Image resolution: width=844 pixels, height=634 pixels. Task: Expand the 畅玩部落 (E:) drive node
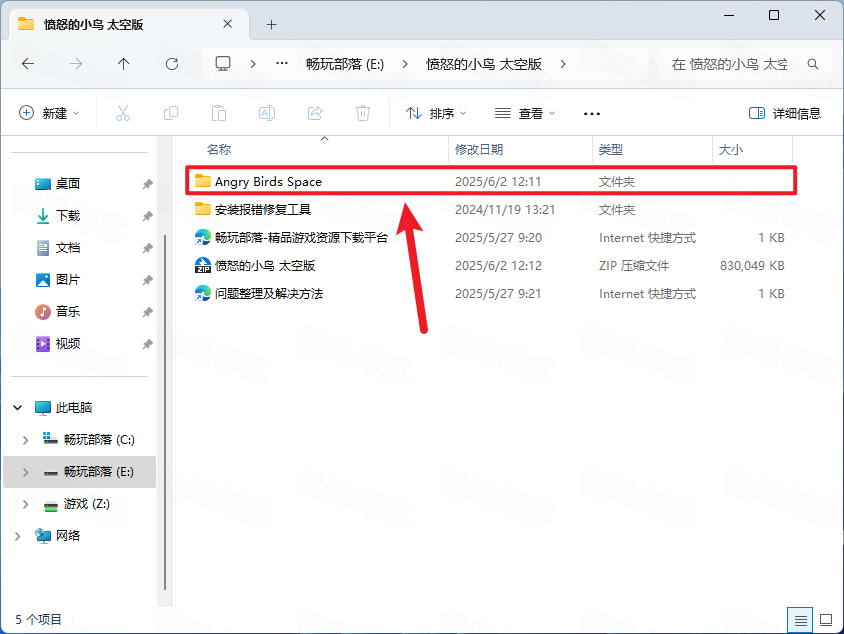point(25,472)
